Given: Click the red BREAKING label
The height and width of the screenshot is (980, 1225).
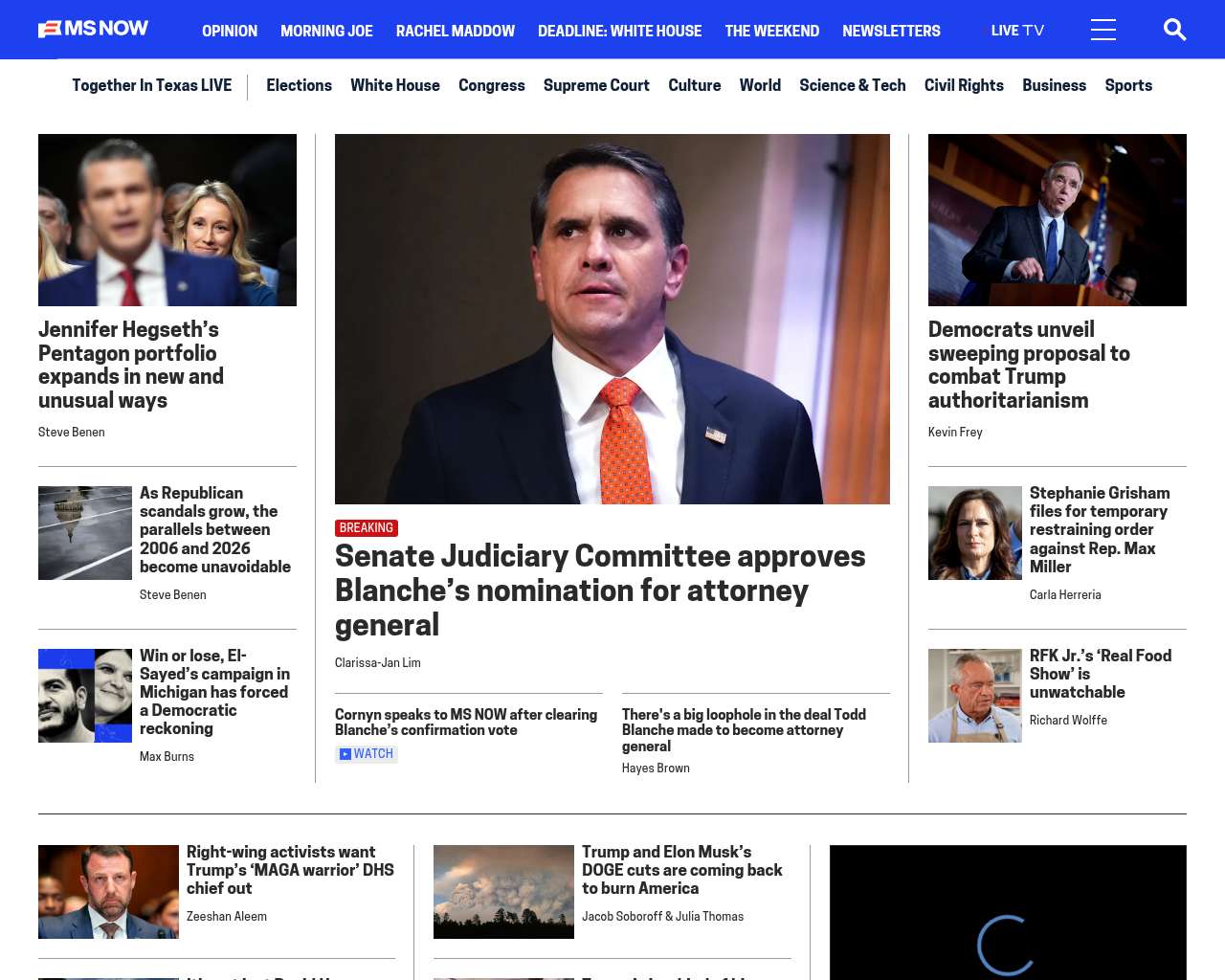Looking at the screenshot, I should (x=367, y=528).
